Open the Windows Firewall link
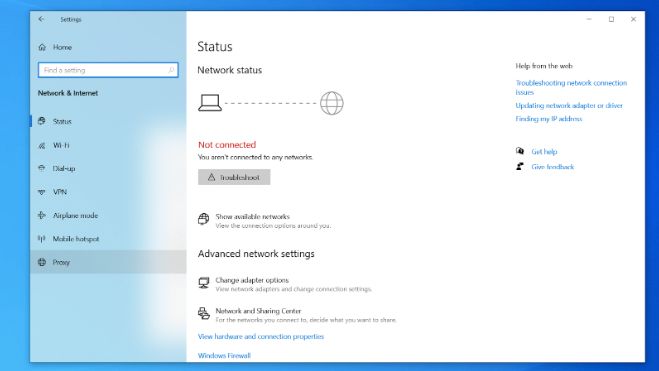 point(224,355)
